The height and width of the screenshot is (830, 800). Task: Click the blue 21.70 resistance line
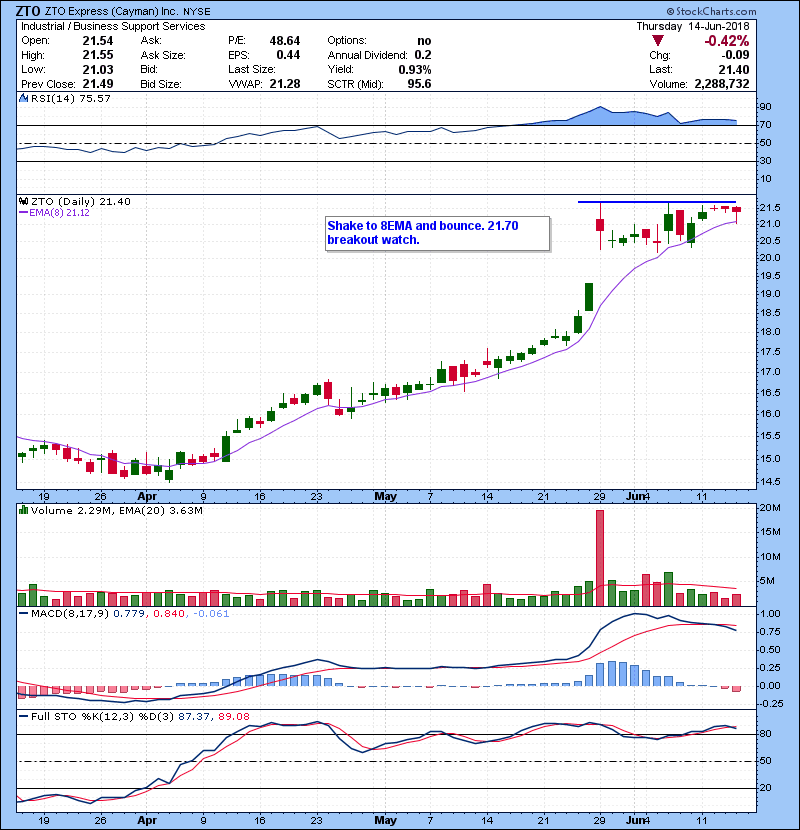click(657, 202)
